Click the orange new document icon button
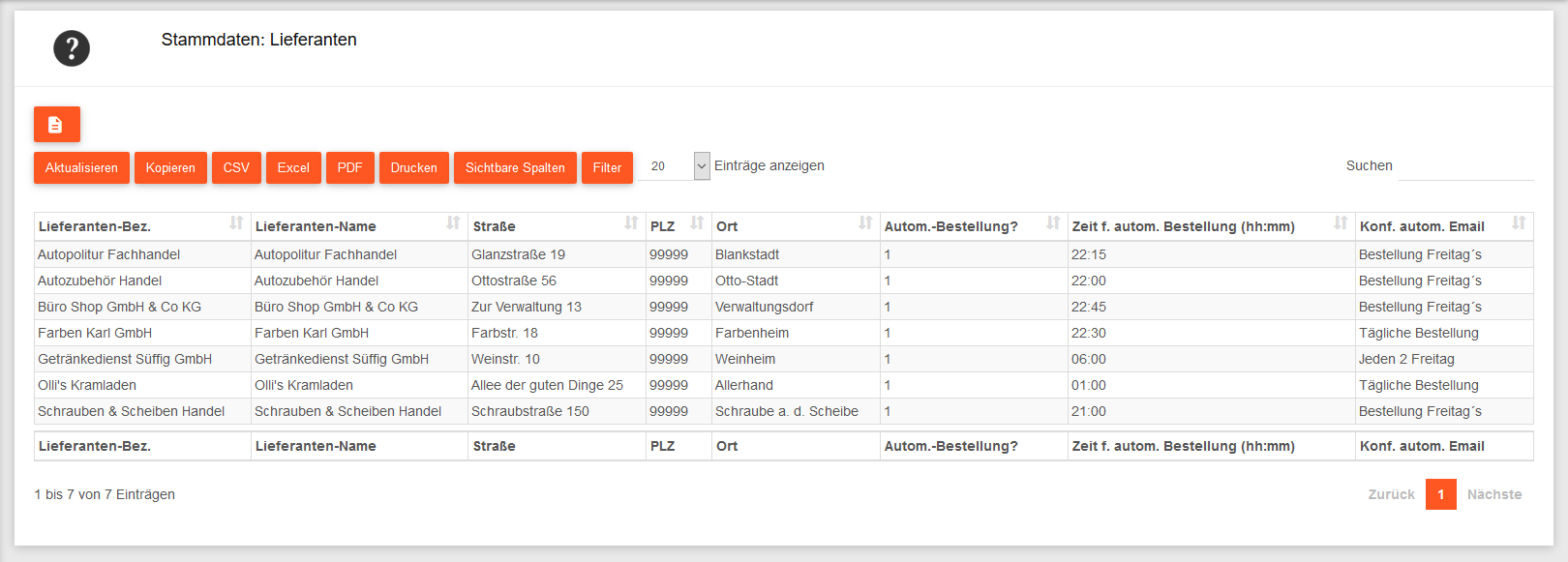Screen dimensions: 1568x562 [57, 125]
